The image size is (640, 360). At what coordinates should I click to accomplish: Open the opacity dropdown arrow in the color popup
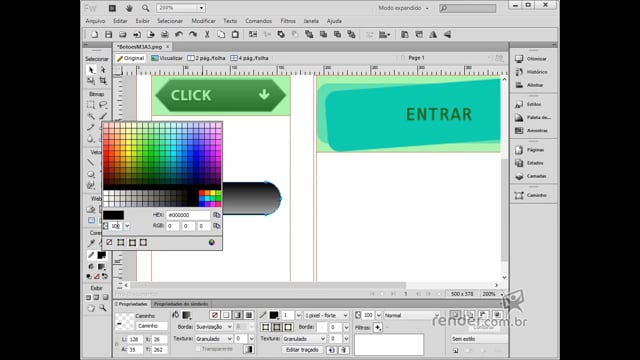click(x=127, y=226)
